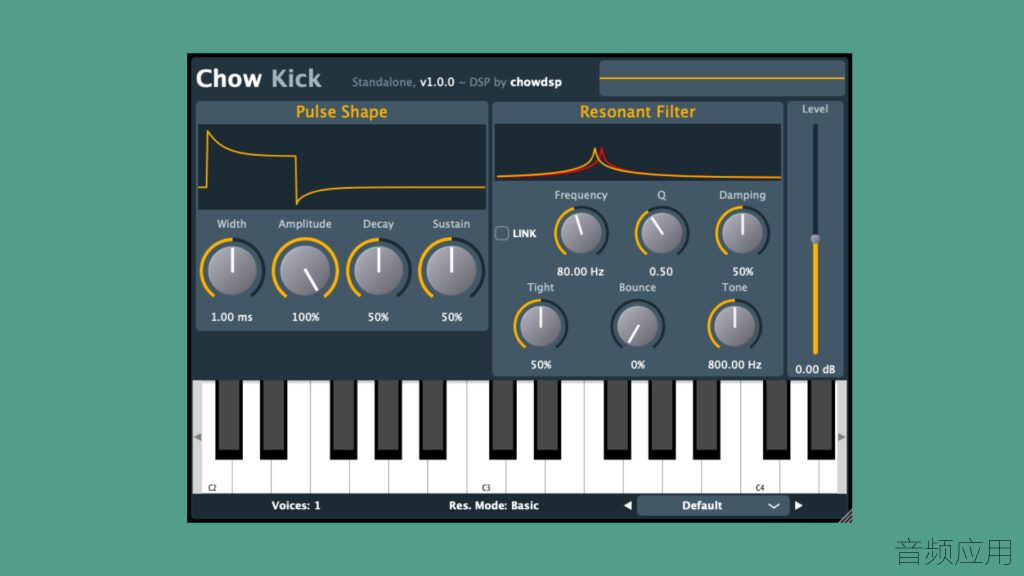Screen dimensions: 1024x576
Task: Play the C4 piano key
Action: (x=761, y=473)
